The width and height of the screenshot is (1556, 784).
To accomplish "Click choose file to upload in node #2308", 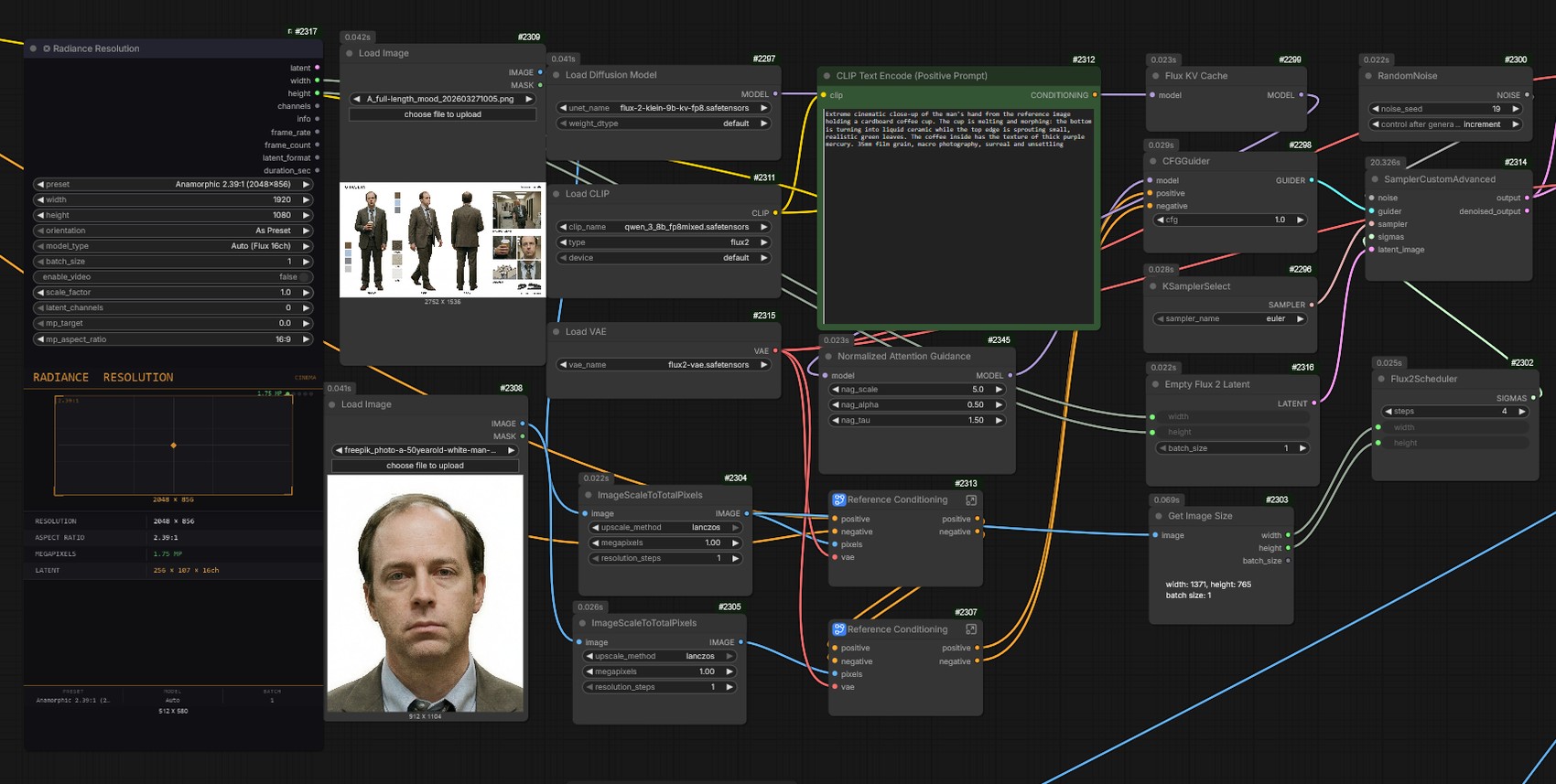I will [425, 466].
